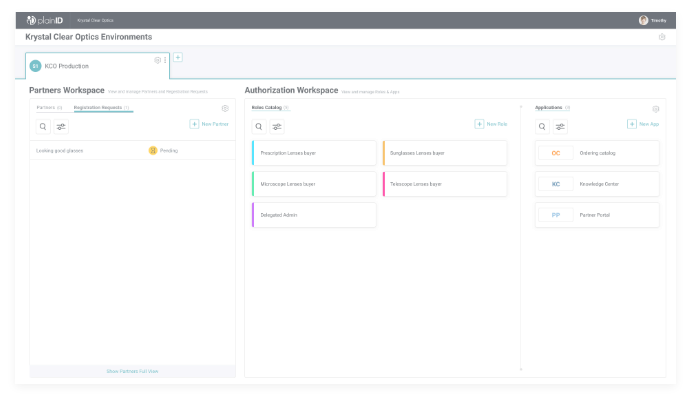Viewport: 691px width, 402px height.
Task: Switch to the Partners tab
Action: (x=49, y=108)
